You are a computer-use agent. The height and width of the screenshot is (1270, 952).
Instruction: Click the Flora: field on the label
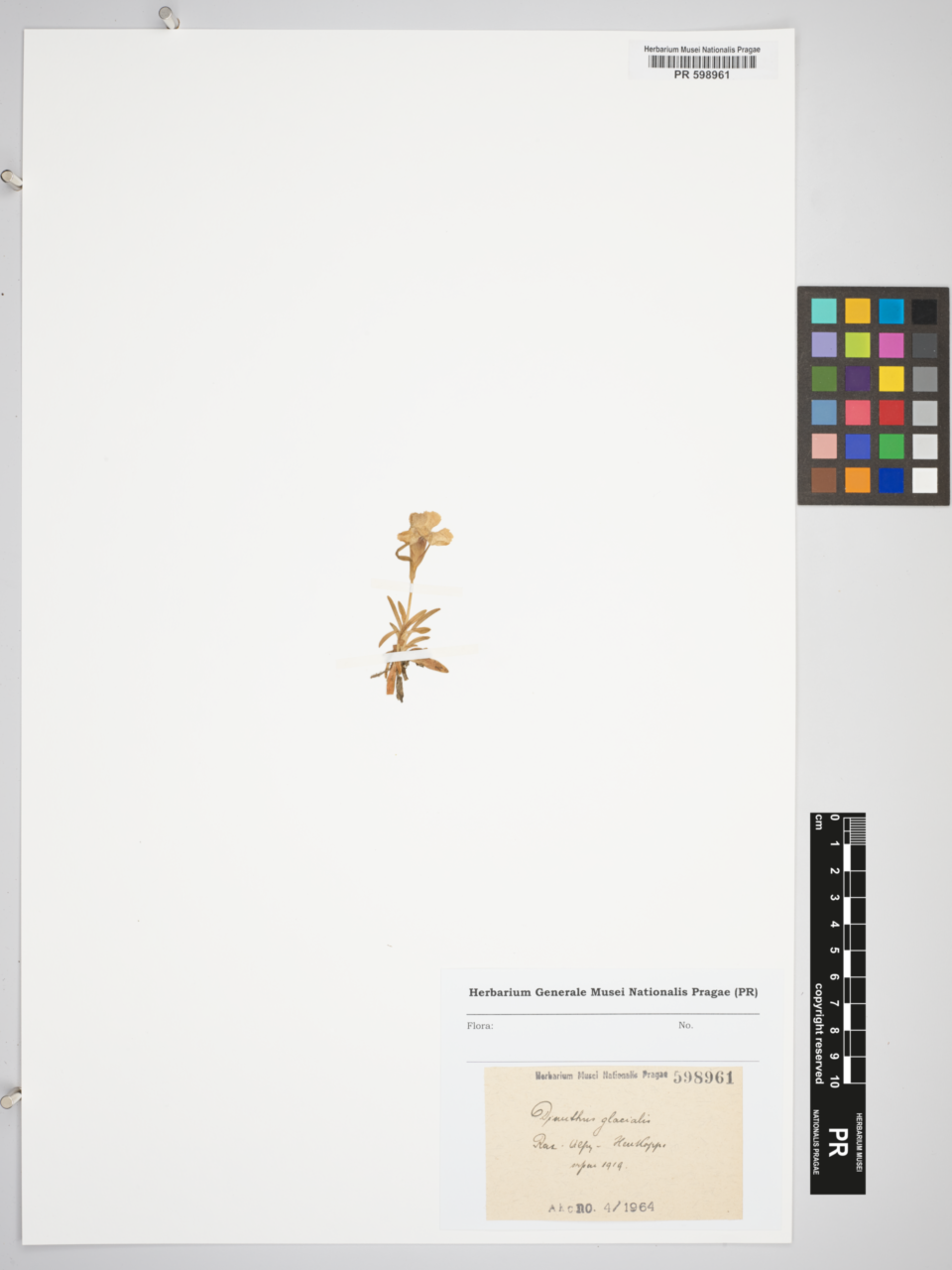(x=480, y=1026)
